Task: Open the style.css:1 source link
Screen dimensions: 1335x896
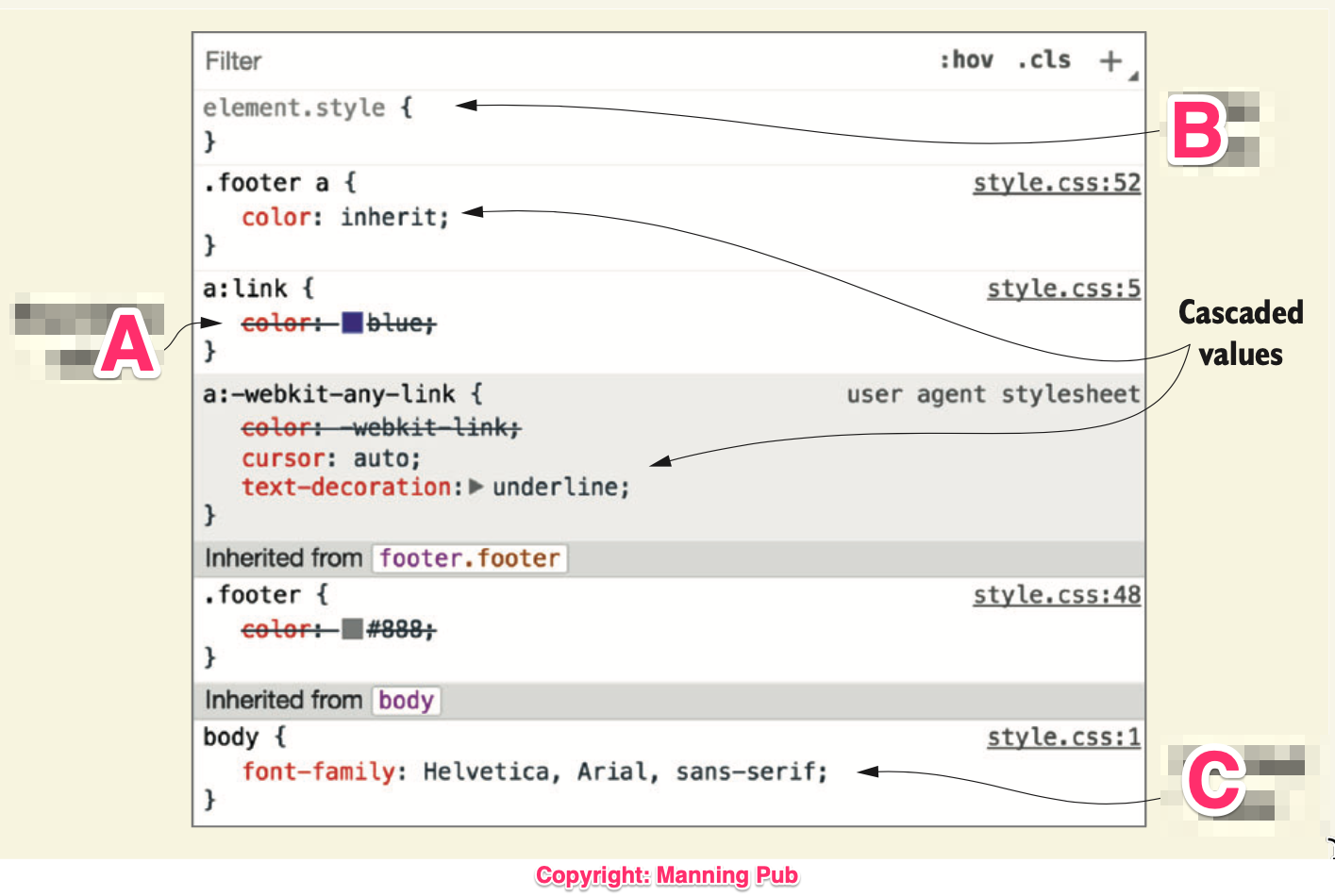Action: click(x=1063, y=737)
